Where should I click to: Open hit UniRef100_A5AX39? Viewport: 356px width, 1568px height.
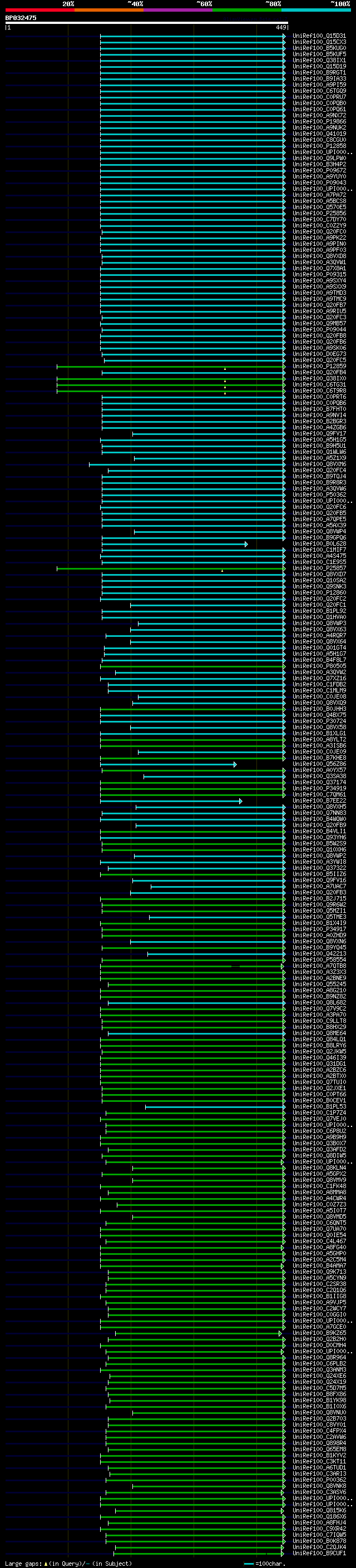click(319, 526)
